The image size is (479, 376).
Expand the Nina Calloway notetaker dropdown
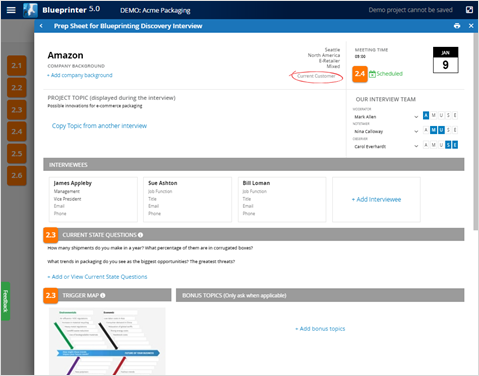pos(416,131)
